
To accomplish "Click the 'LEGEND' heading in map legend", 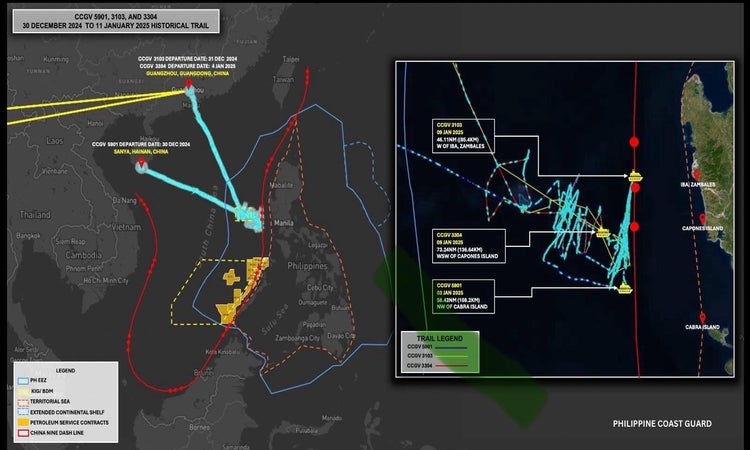I will coord(65,371).
